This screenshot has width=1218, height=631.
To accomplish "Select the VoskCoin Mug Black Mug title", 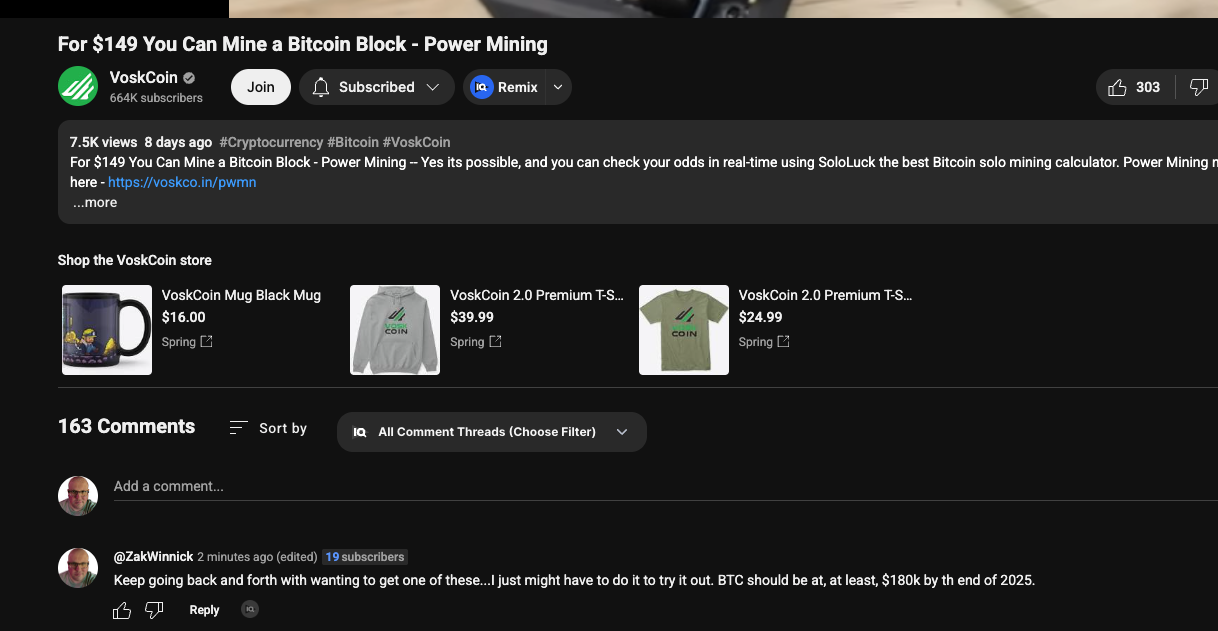I will pyautogui.click(x=241, y=295).
